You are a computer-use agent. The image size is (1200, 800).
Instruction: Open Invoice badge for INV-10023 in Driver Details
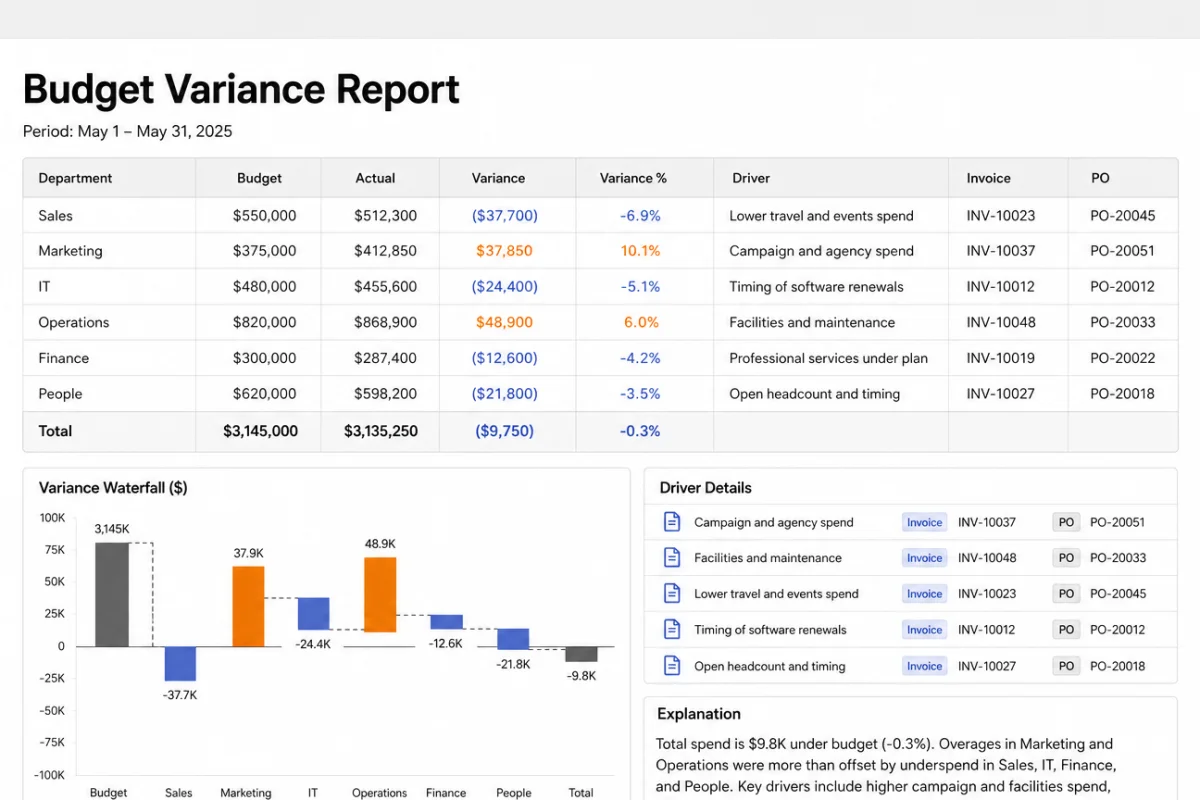click(924, 594)
